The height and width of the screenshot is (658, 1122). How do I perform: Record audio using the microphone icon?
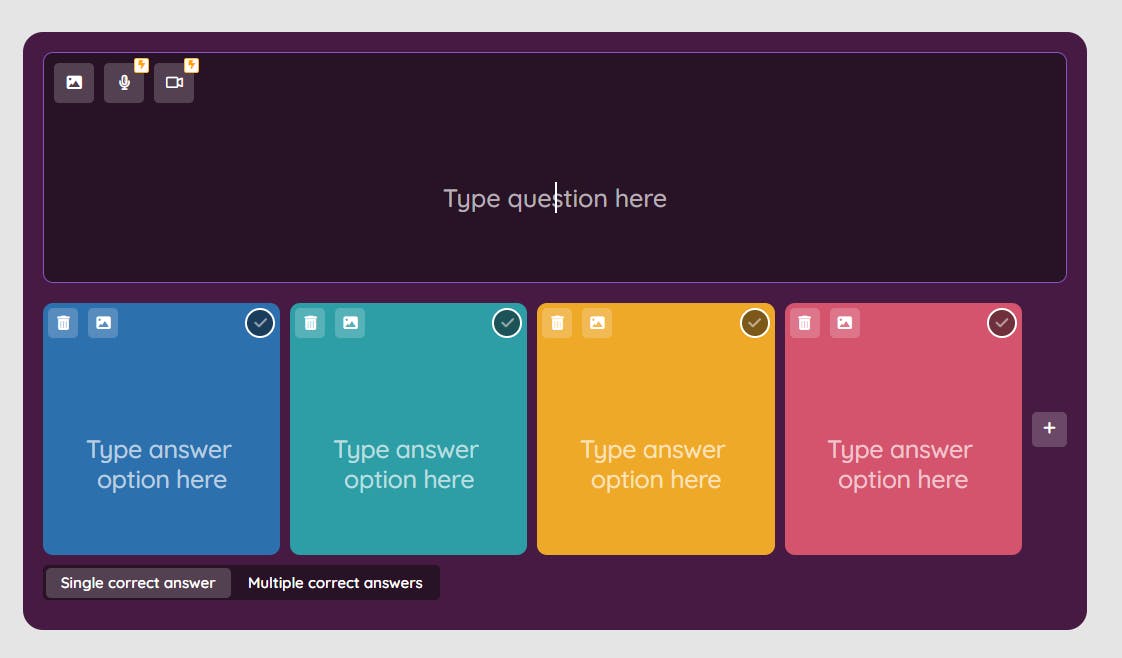point(124,83)
